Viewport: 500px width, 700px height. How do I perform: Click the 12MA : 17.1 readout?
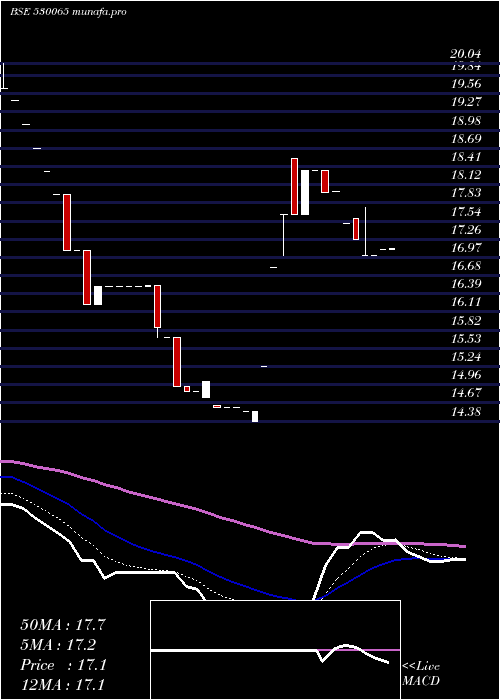tap(63, 685)
